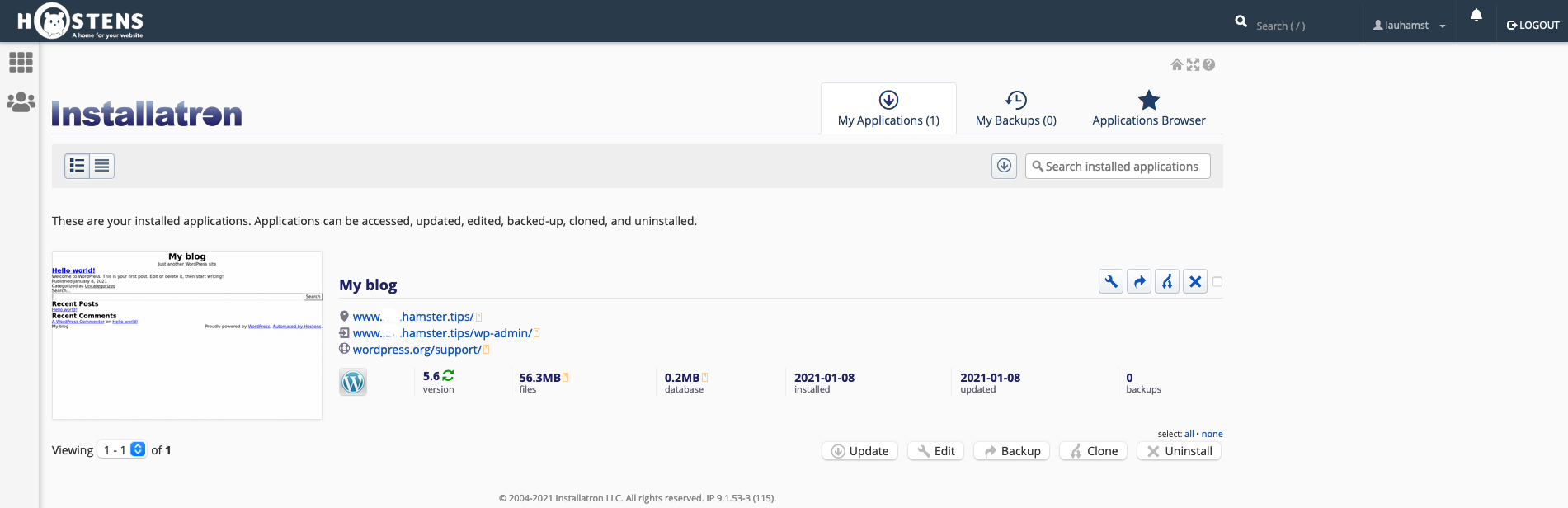Click the 5.6 version value
This screenshot has height=508, width=1568.
tap(431, 376)
